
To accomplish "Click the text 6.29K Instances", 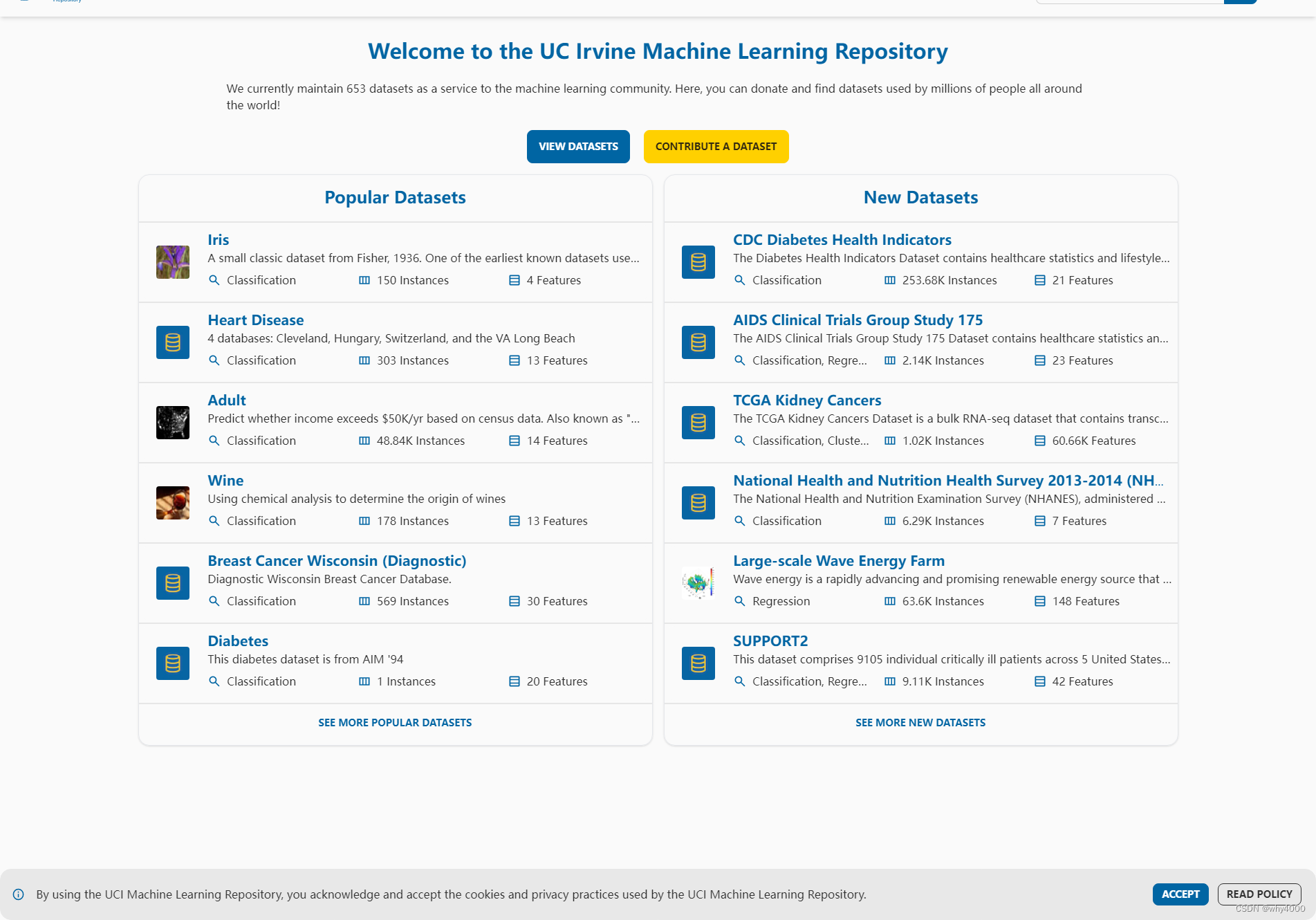I will click(x=943, y=521).
